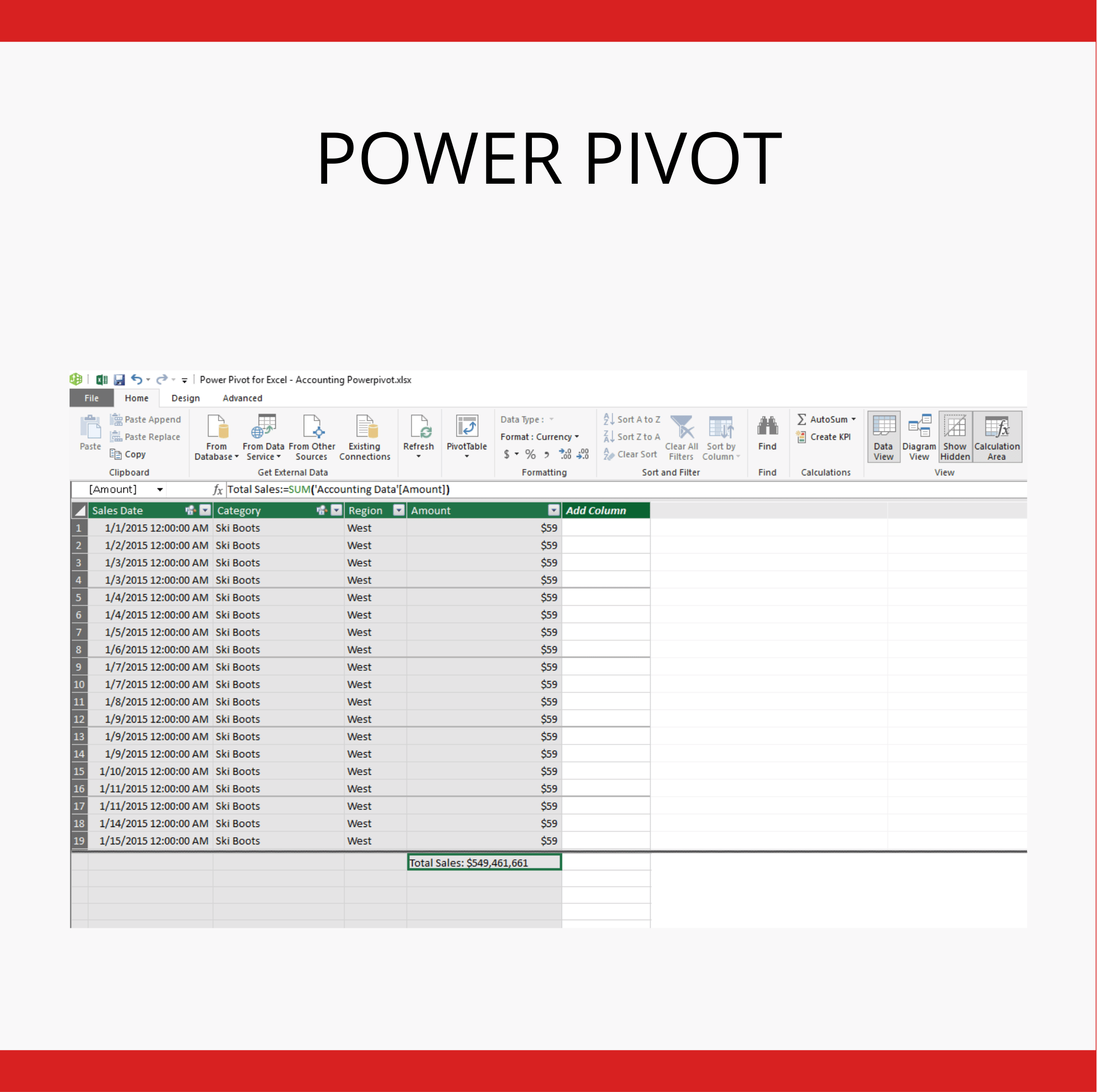Switch to the Design tab
This screenshot has height=1092, width=1097.
pos(186,398)
